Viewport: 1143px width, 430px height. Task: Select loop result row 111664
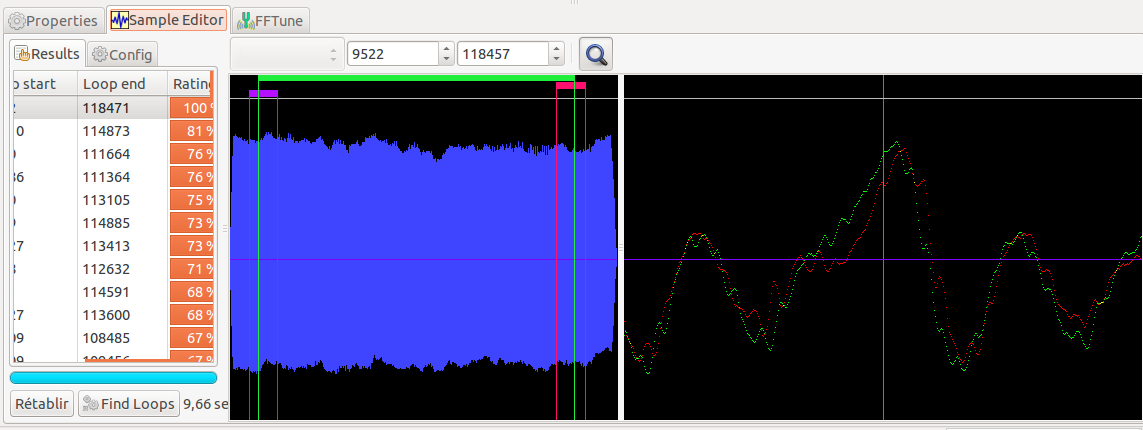pos(113,154)
